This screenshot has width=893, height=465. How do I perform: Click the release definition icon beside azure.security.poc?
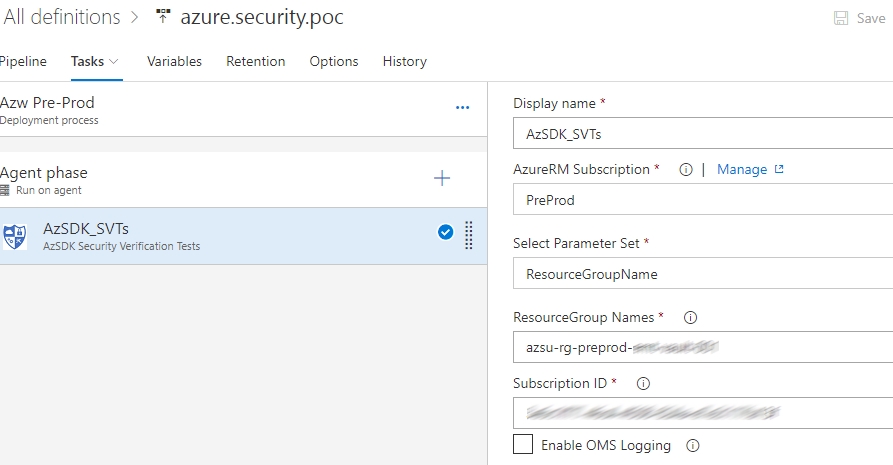163,16
